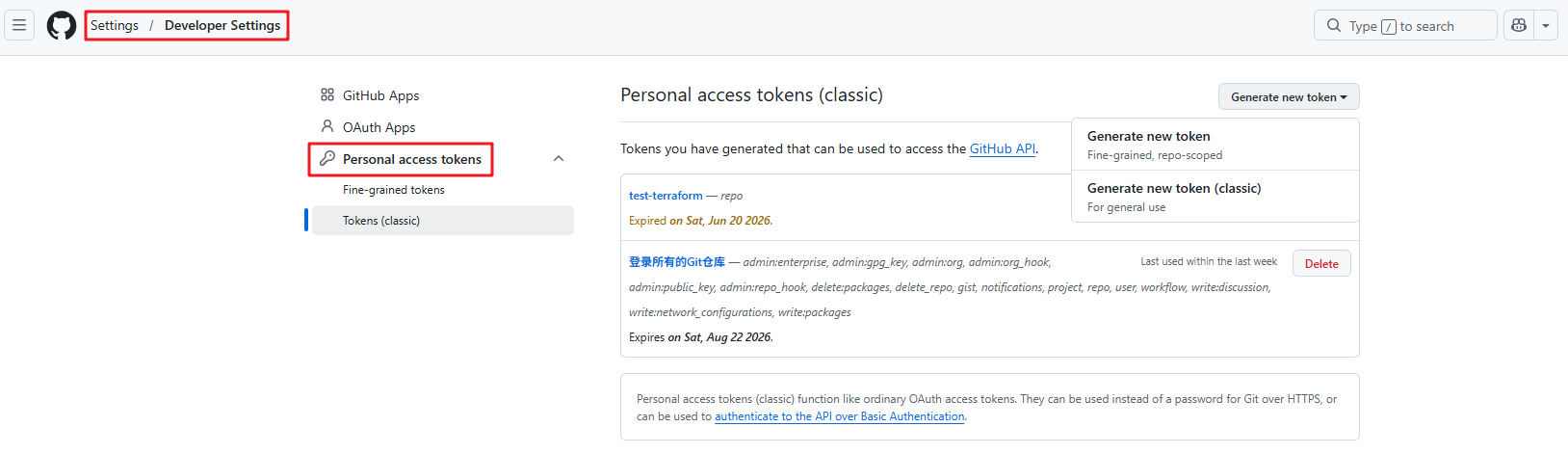Image resolution: width=1568 pixels, height=454 pixels.
Task: Select Tokens (classic) in sidebar
Action: click(443, 220)
